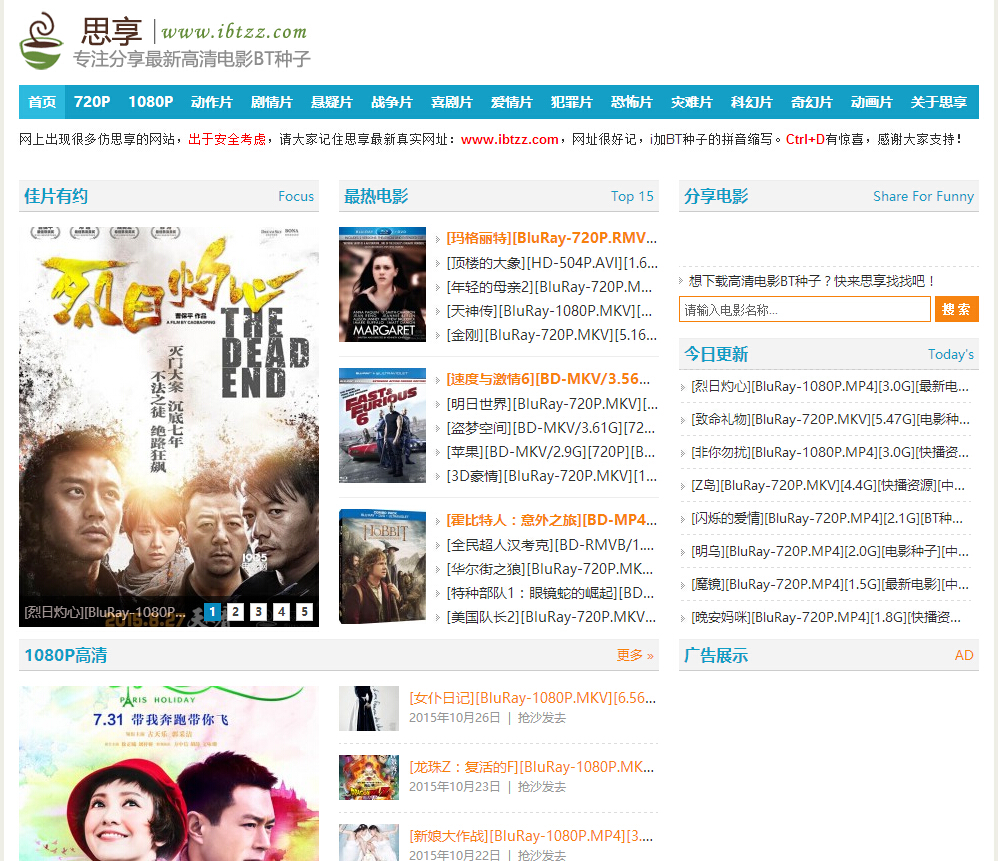
Task: Open the Paris Holiday poster image
Action: (169, 773)
